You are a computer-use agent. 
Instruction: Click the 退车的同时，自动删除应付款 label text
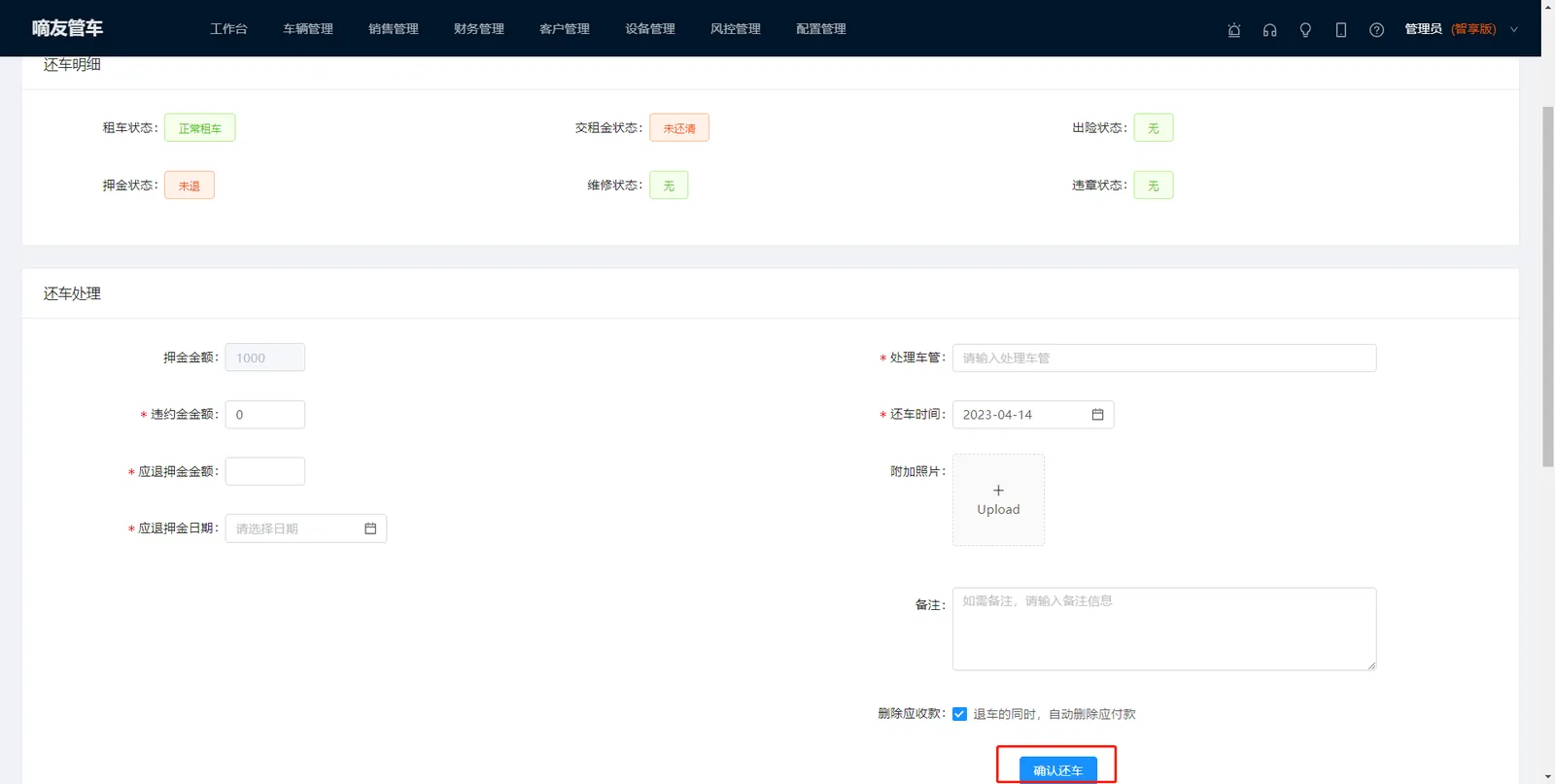coord(1054,714)
